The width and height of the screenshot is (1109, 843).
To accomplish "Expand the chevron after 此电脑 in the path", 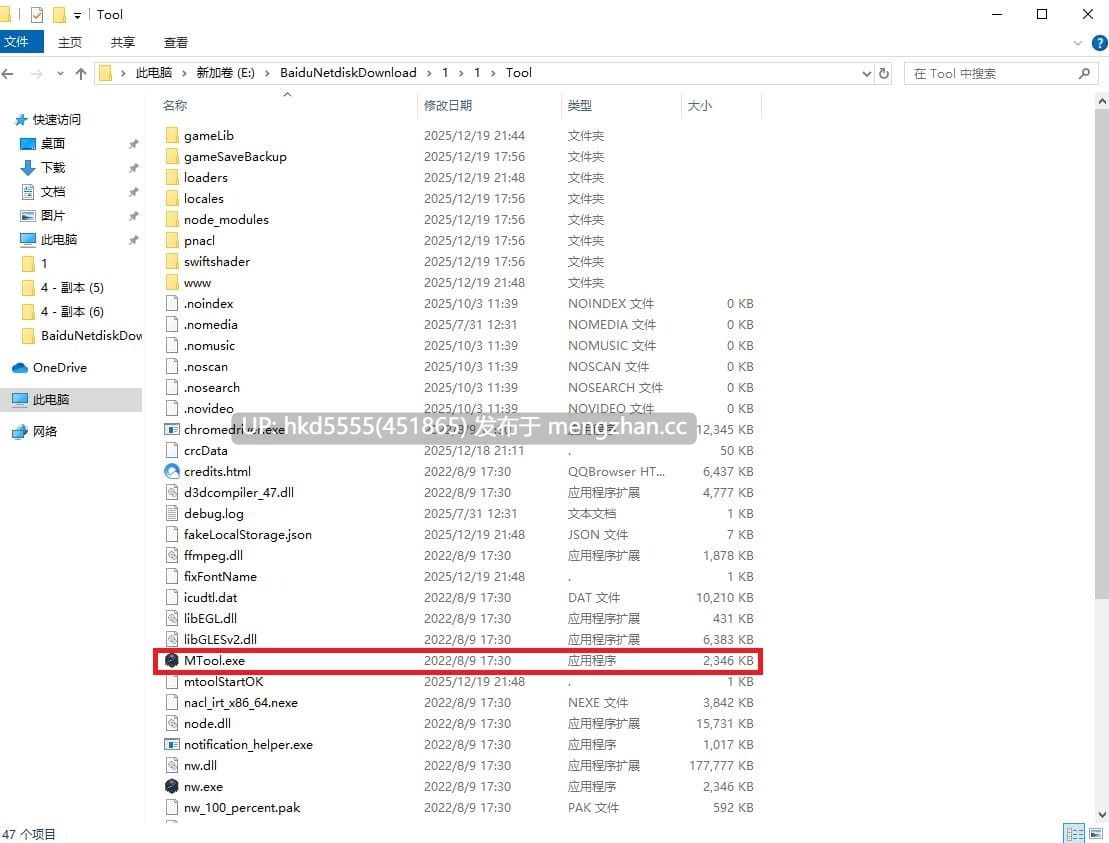I will 184,73.
